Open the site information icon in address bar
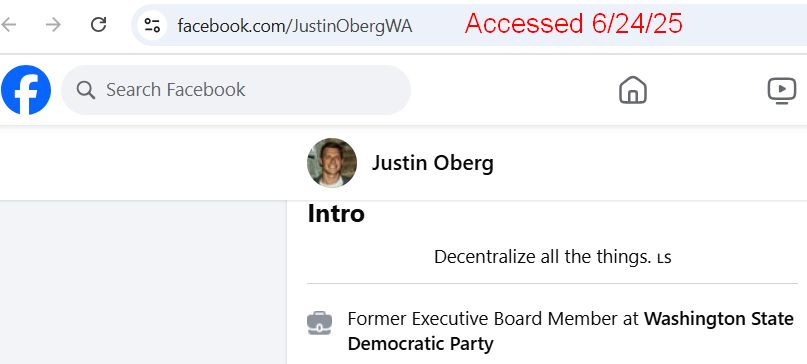The height and width of the screenshot is (364, 807). point(152,25)
